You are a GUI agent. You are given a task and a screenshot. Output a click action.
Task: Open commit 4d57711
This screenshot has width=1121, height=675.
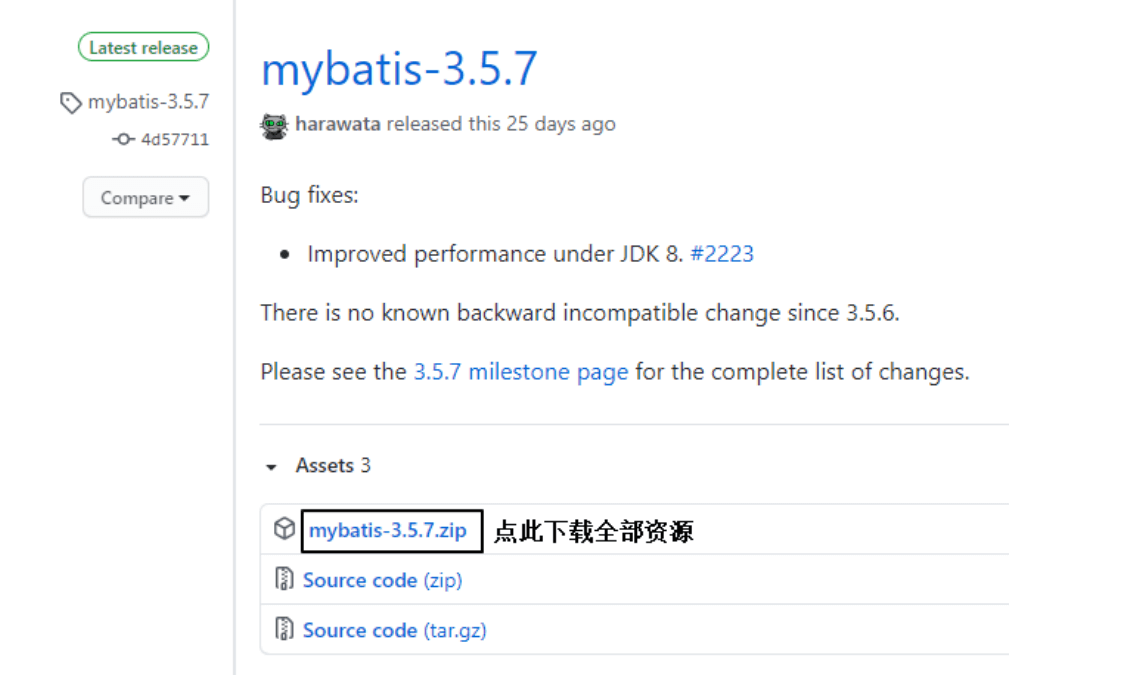[x=175, y=140]
